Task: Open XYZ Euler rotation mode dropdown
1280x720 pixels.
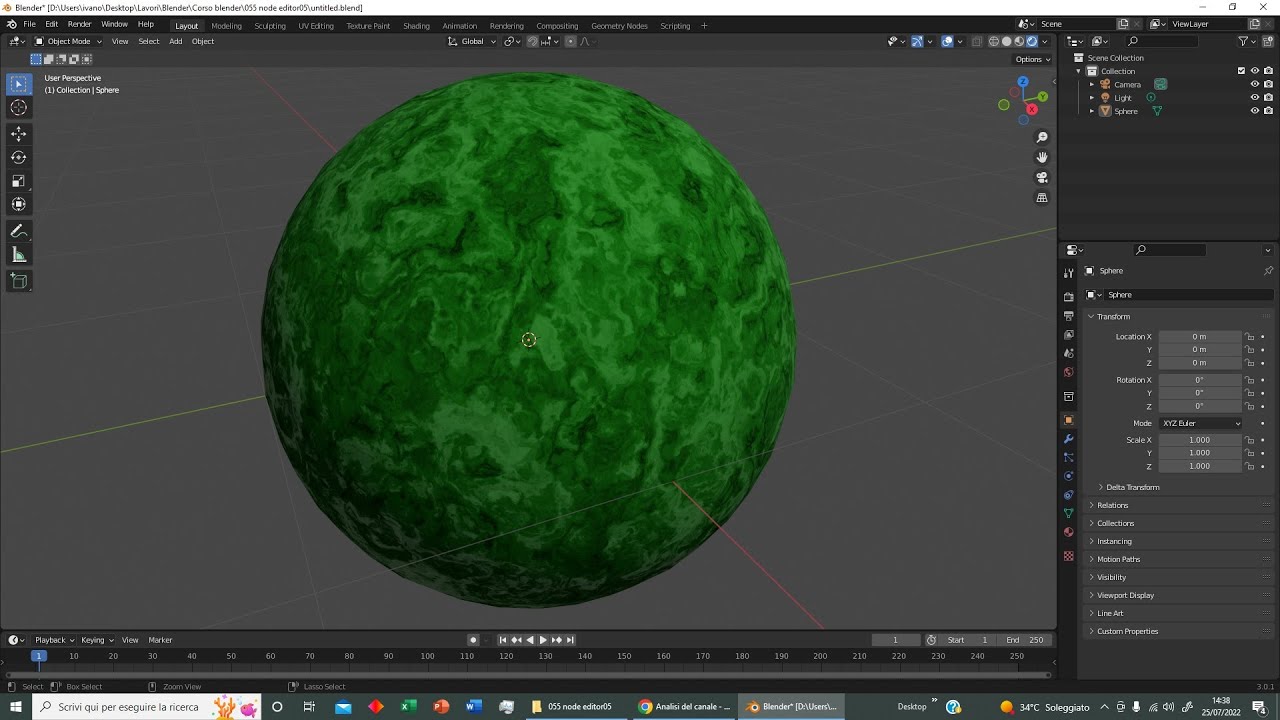Action: [1201, 423]
